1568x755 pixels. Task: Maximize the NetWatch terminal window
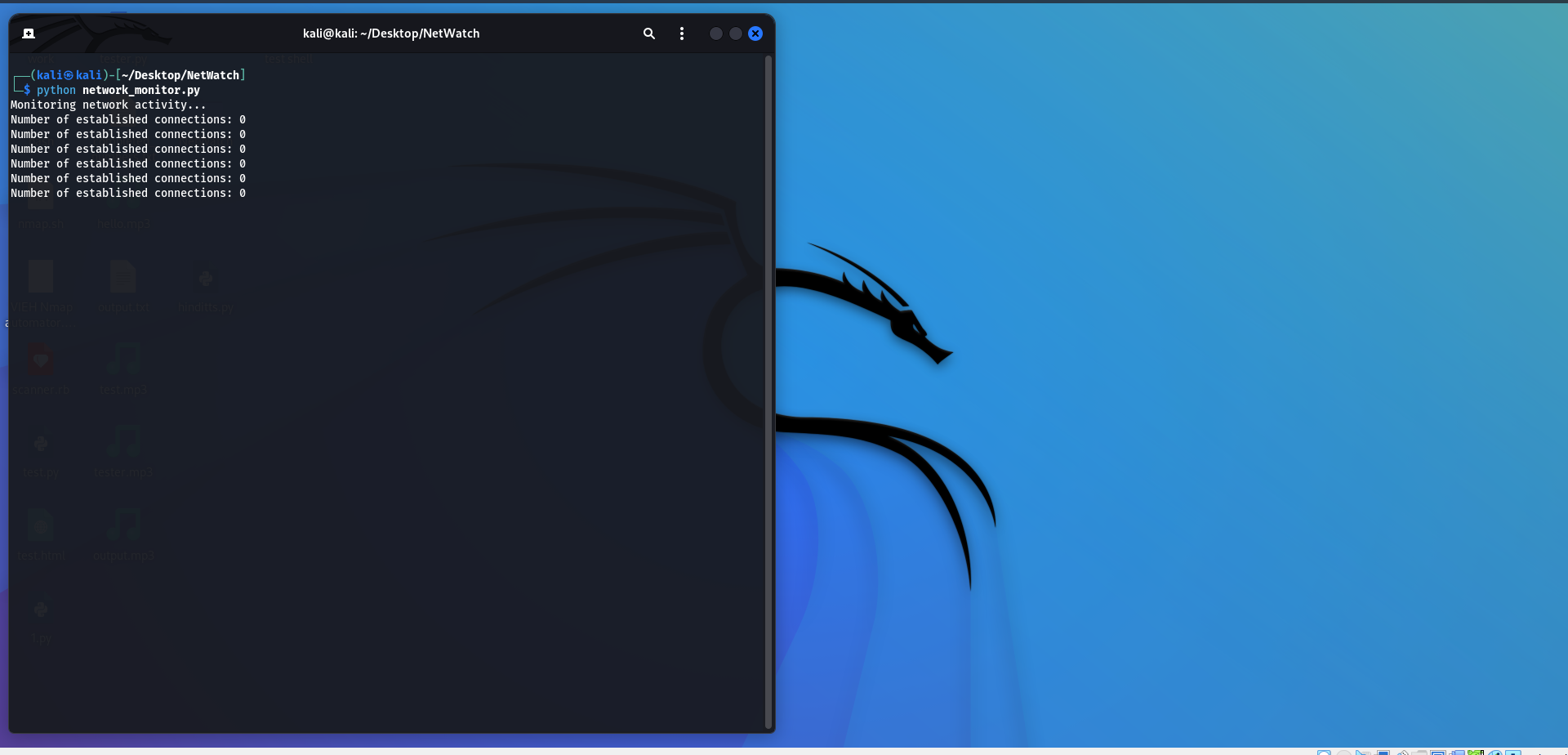point(736,34)
